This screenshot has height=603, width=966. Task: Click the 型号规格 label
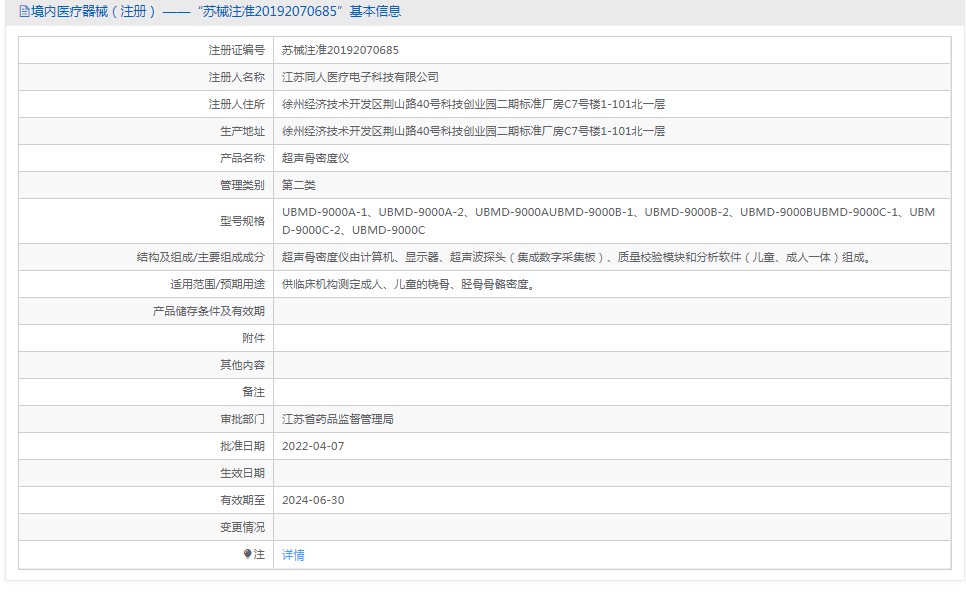[242, 221]
